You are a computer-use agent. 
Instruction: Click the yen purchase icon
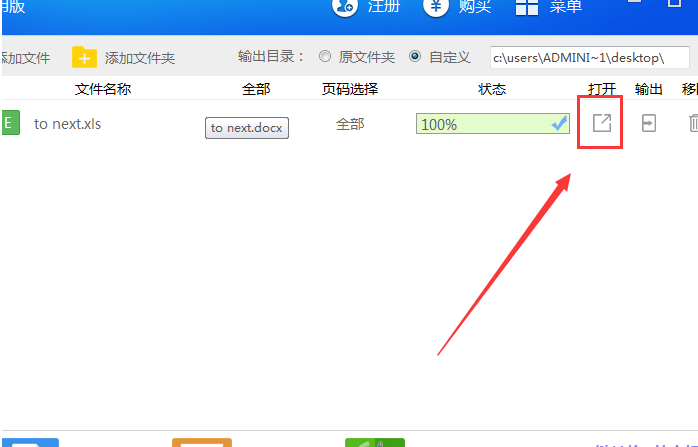point(435,7)
